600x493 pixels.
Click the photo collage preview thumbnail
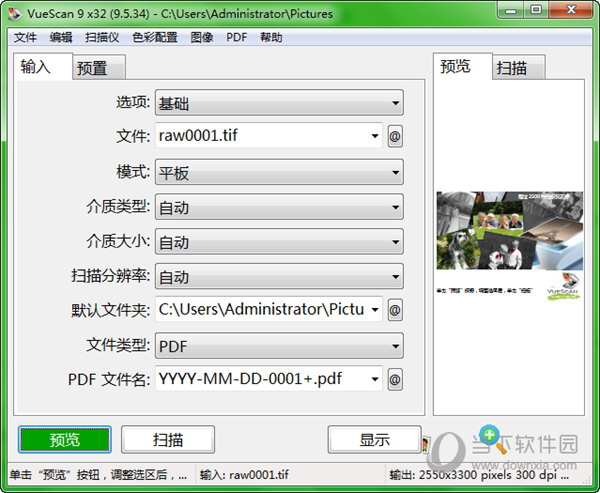click(510, 230)
